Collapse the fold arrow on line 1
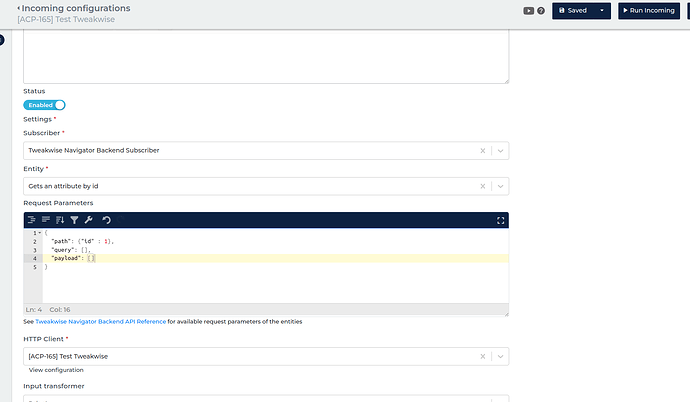The width and height of the screenshot is (690, 402). pyautogui.click(x=40, y=233)
